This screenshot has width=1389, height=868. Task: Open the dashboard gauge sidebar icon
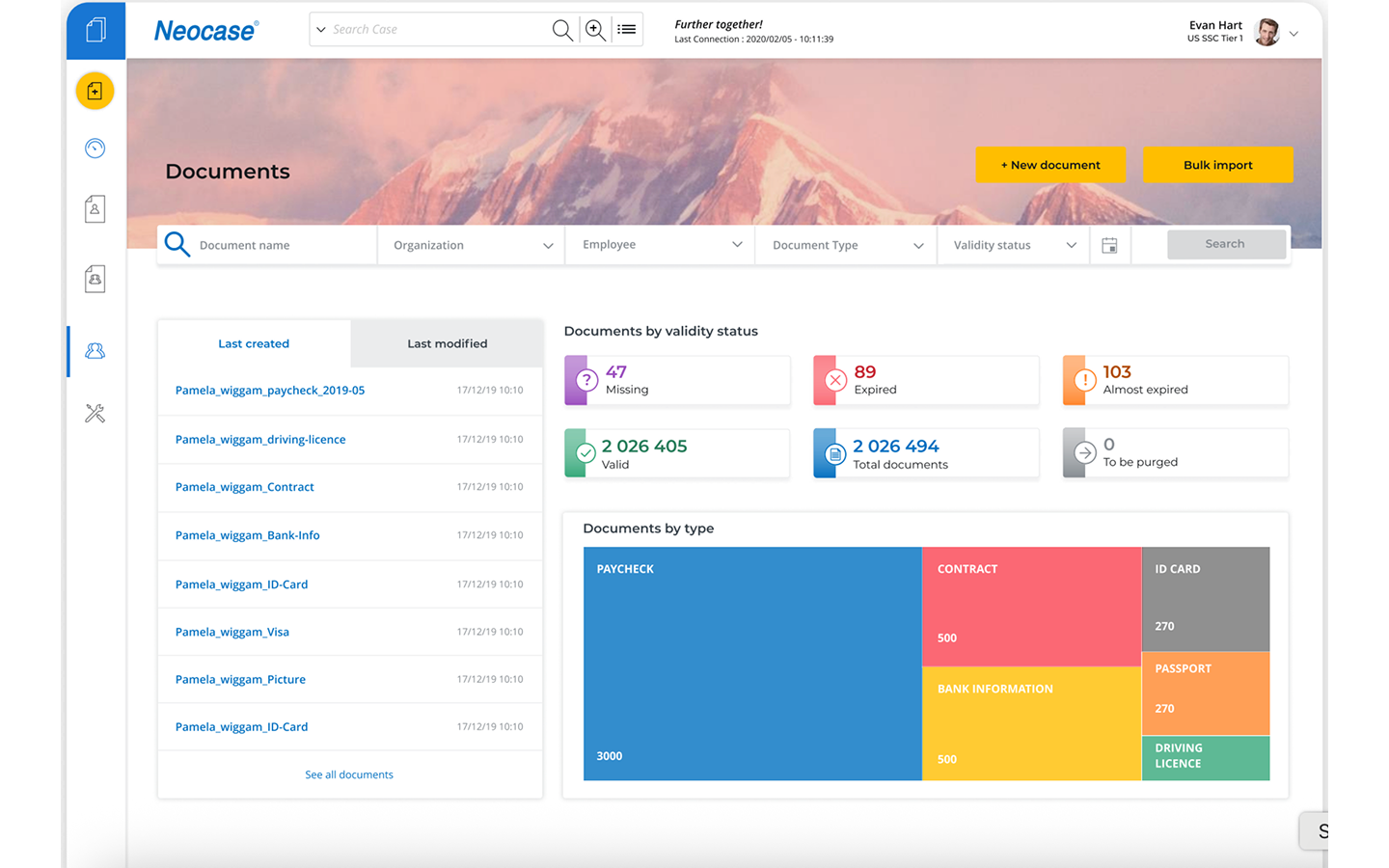(95, 148)
